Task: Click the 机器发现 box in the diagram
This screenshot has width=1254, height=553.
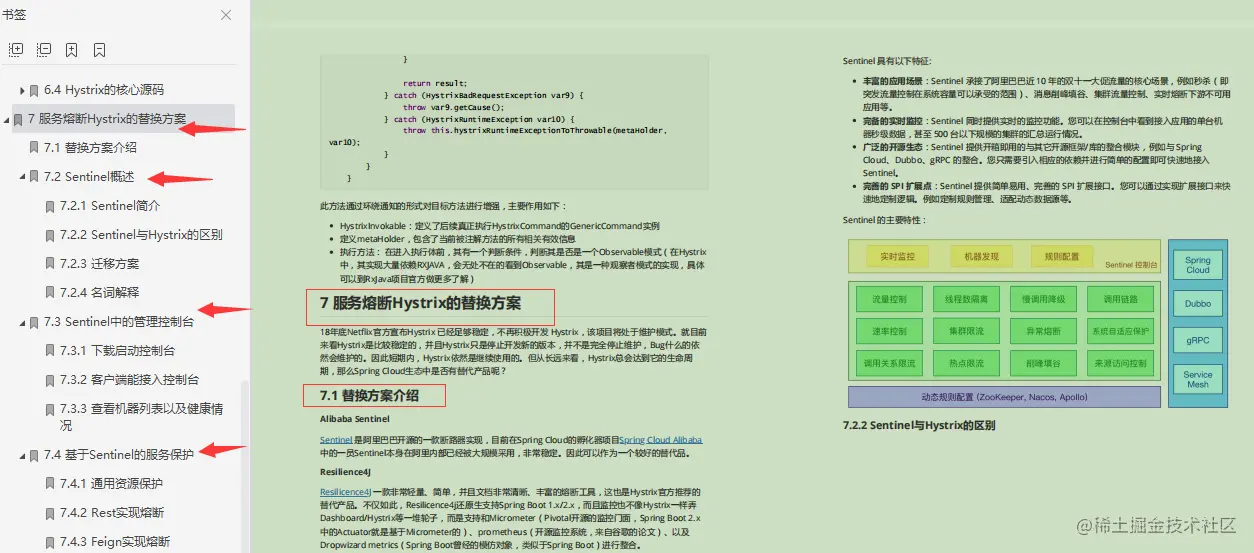Action: coord(981,257)
